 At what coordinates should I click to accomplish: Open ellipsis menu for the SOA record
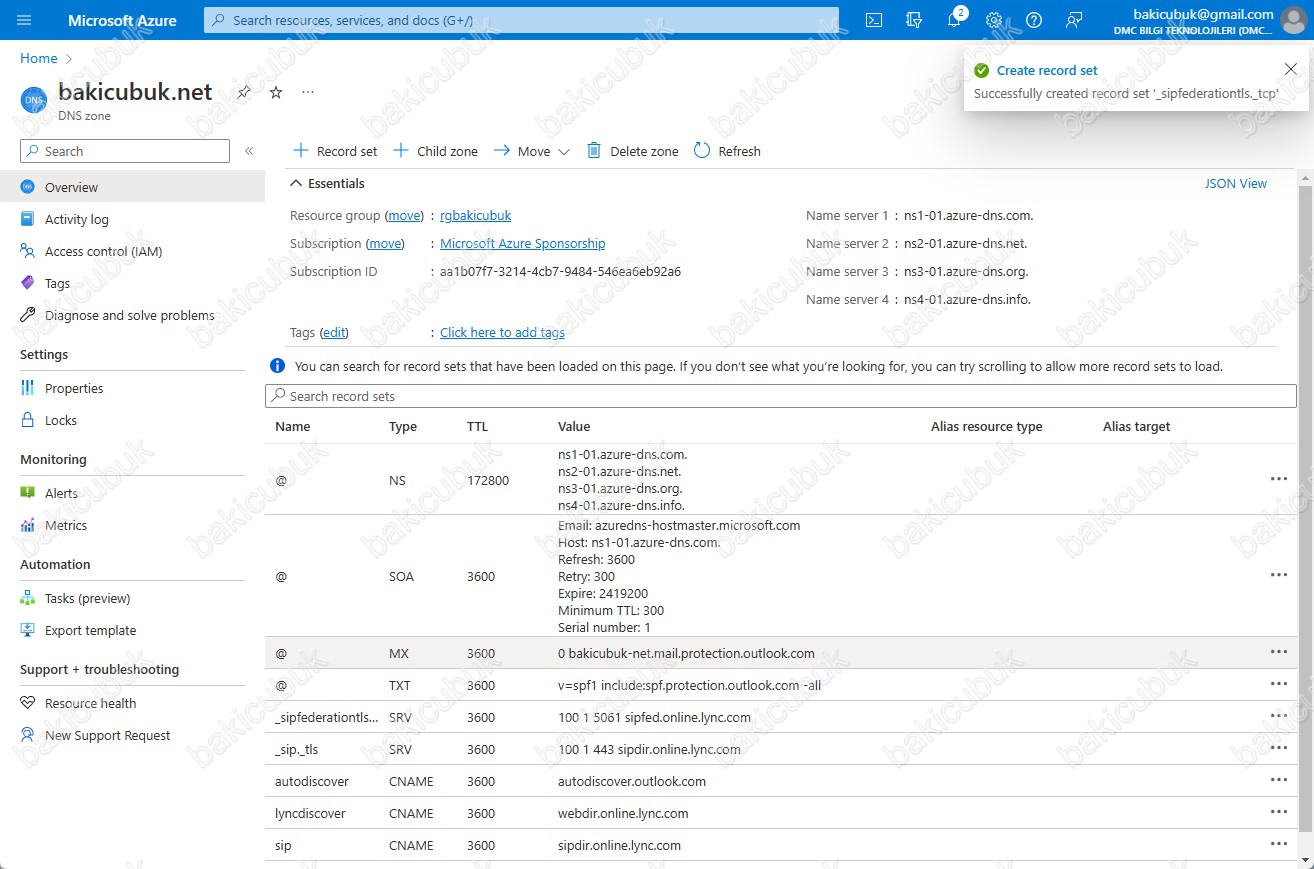click(x=1278, y=575)
